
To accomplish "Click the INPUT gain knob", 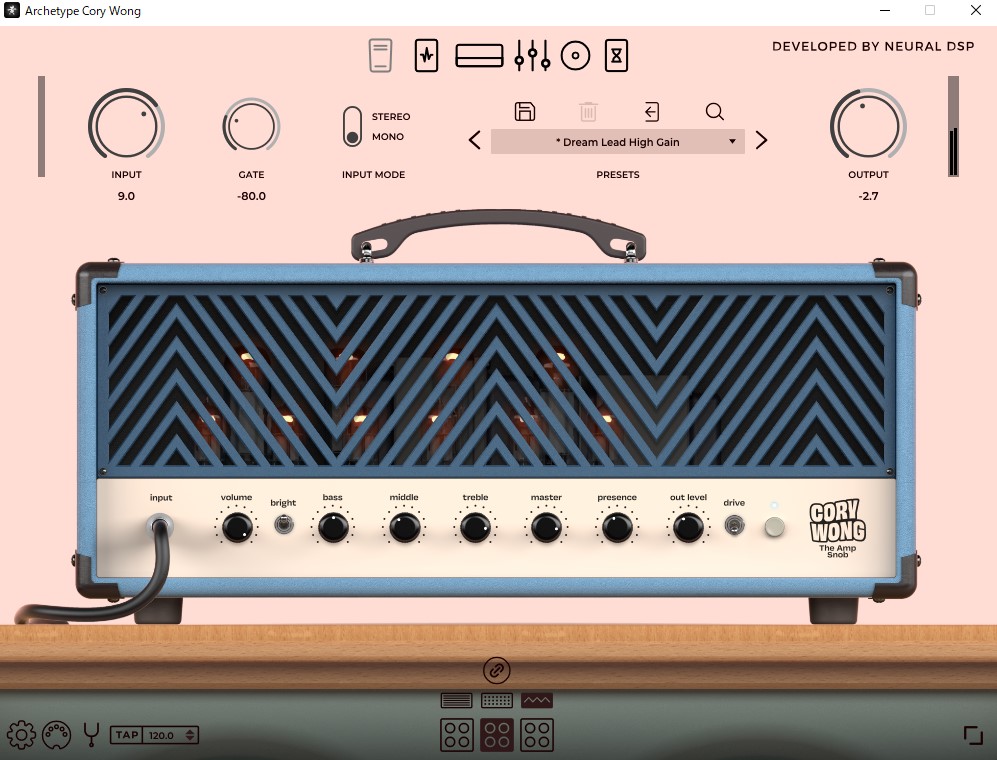I will (x=127, y=124).
